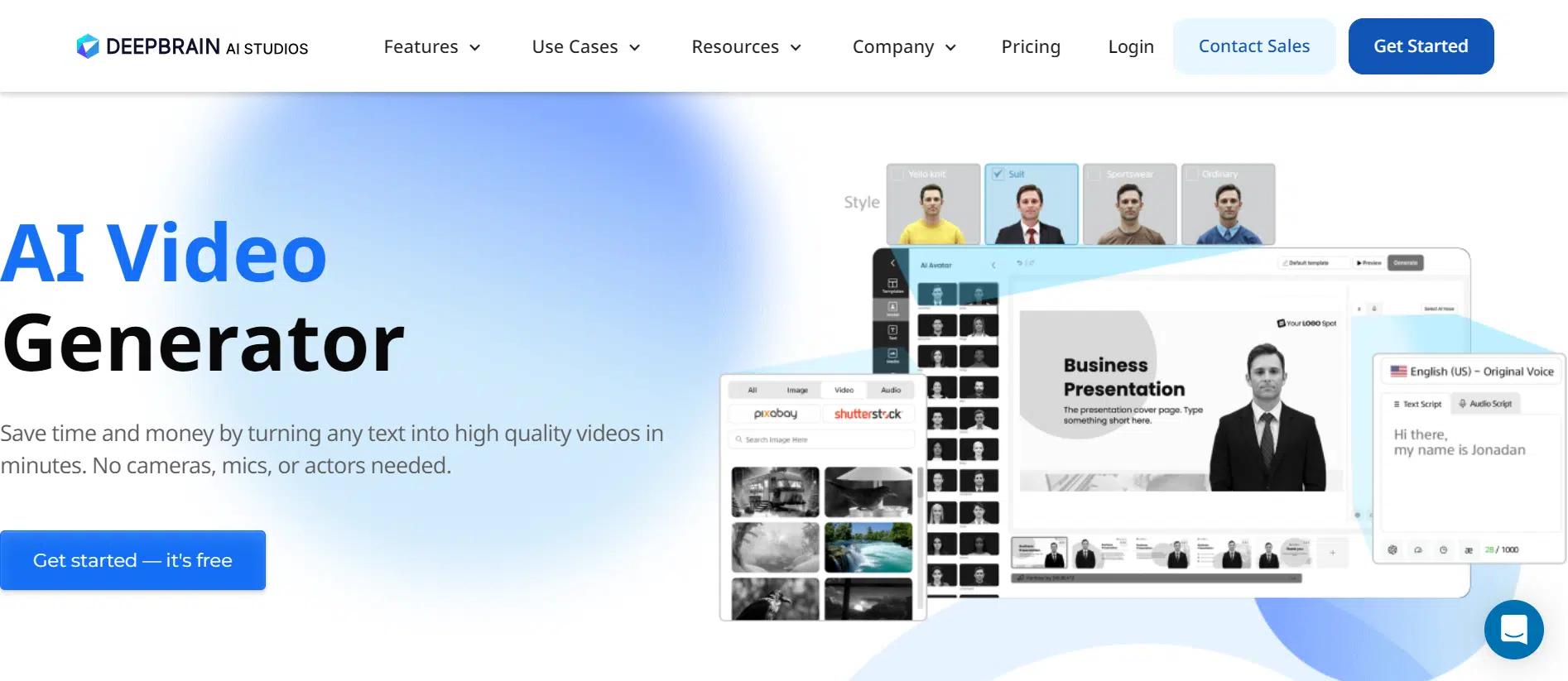
Task: Click the plus tile to add scene
Action: coord(1332,552)
